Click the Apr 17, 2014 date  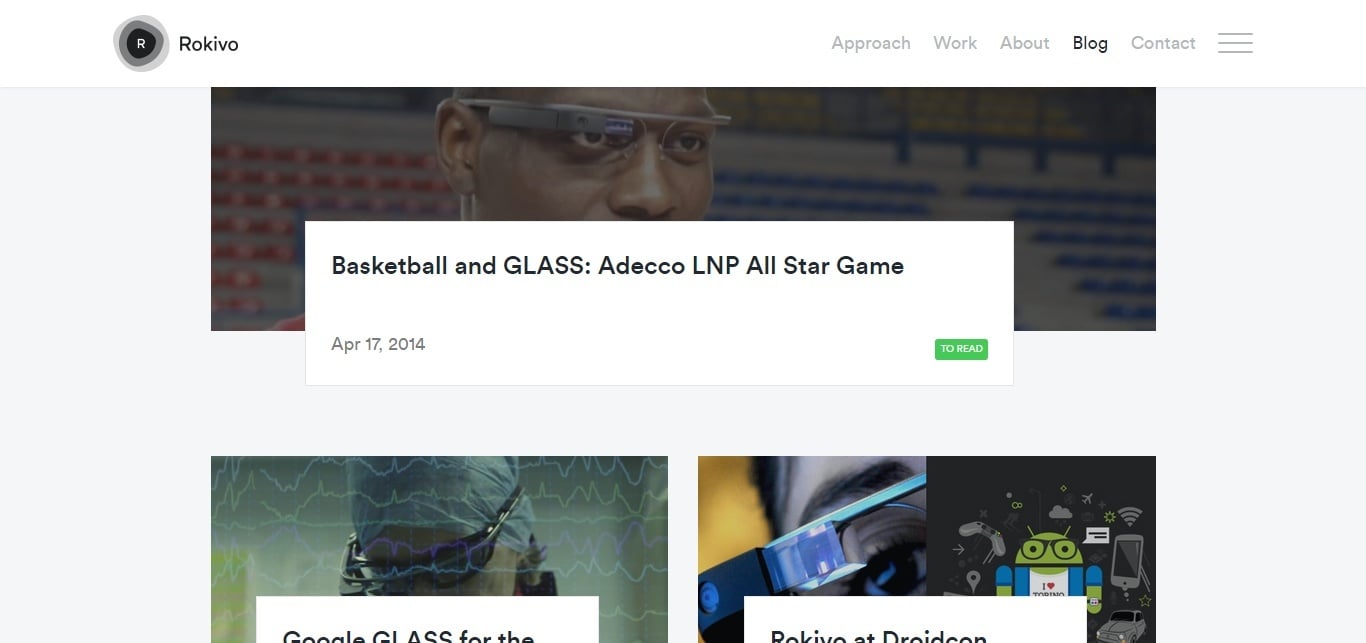(x=378, y=344)
